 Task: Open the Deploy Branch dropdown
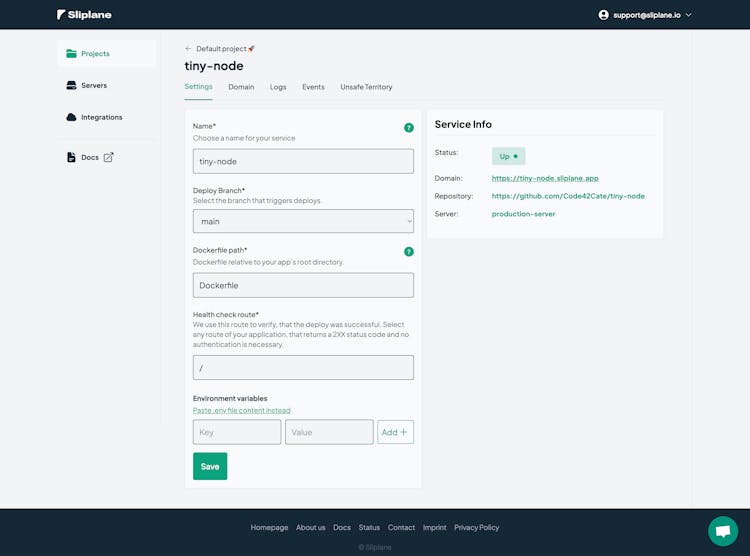tap(303, 222)
